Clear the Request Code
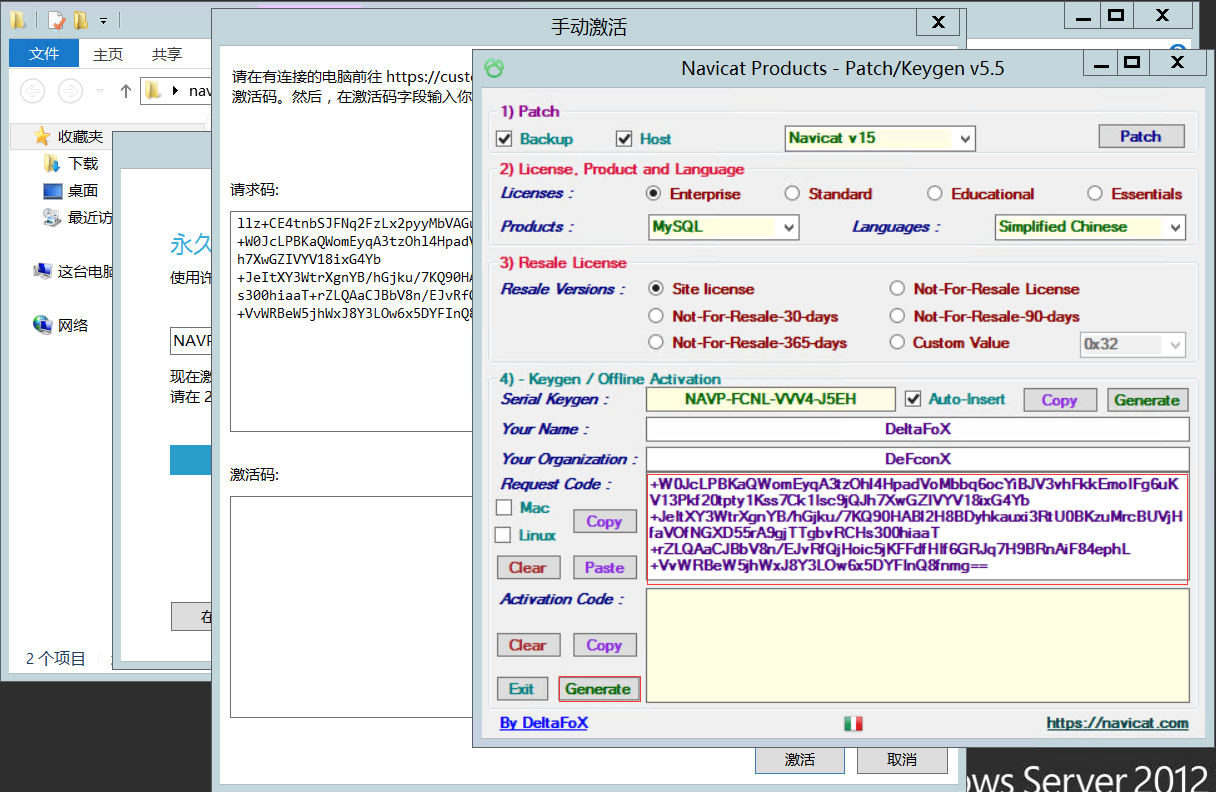This screenshot has width=1216, height=792. tap(528, 567)
